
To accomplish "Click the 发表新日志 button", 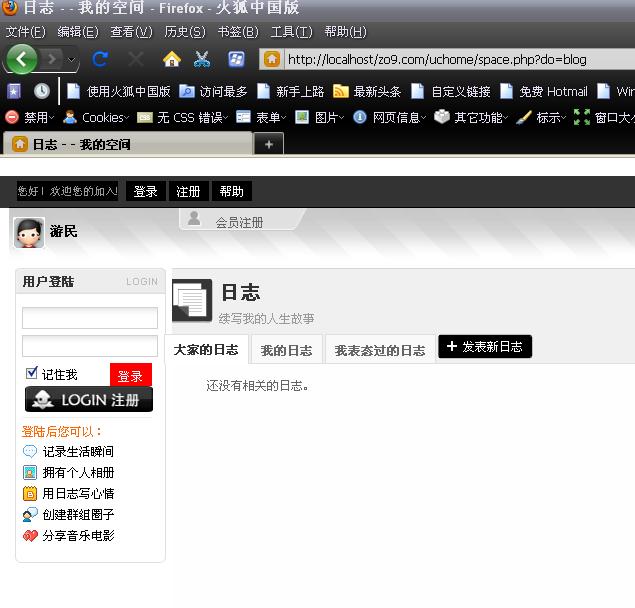I will pos(485,347).
